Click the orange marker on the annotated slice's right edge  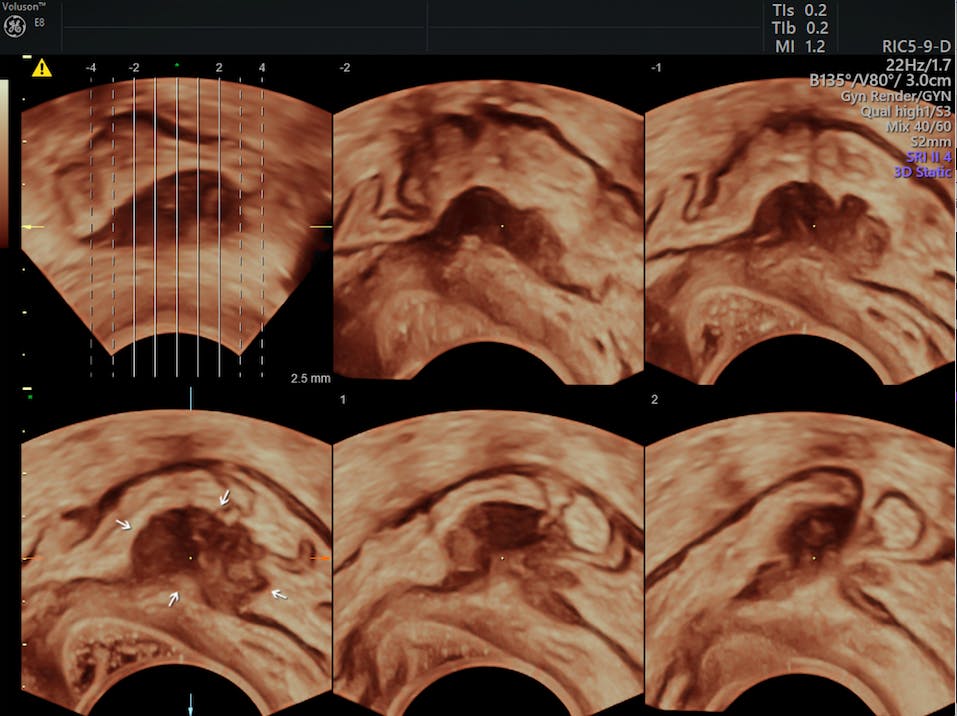pos(320,556)
